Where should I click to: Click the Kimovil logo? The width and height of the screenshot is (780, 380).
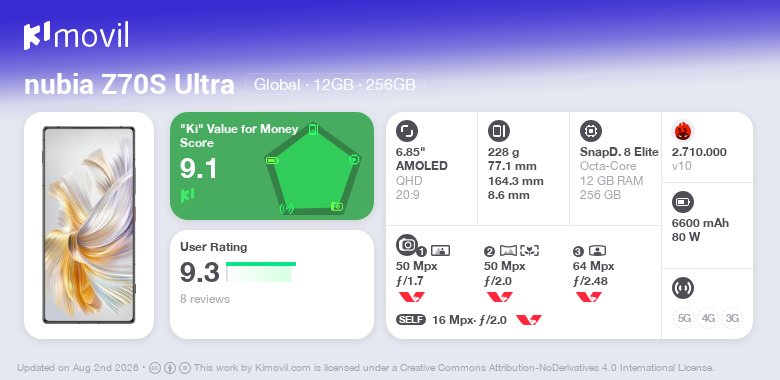coord(76,36)
